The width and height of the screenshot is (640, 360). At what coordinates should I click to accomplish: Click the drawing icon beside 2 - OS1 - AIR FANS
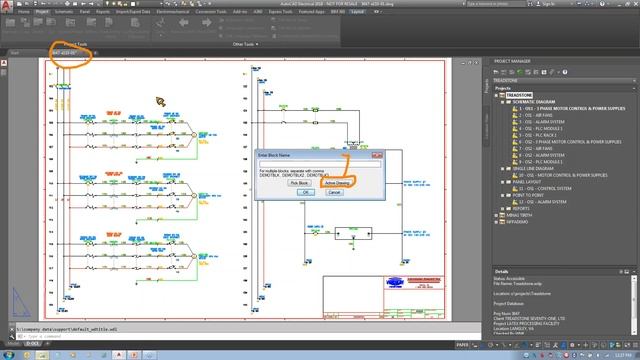[x=515, y=115]
